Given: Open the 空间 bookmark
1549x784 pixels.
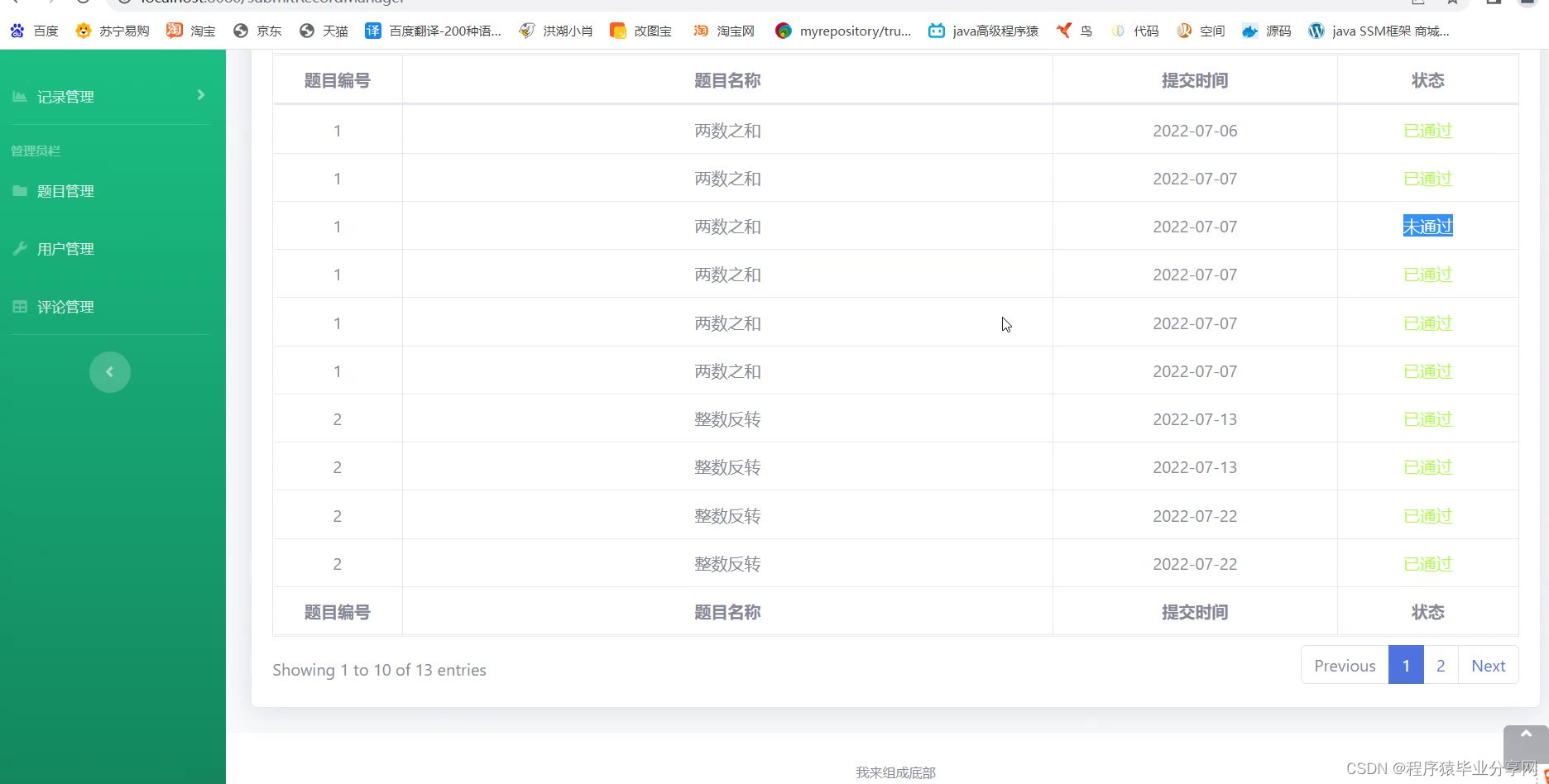Looking at the screenshot, I should point(1201,31).
